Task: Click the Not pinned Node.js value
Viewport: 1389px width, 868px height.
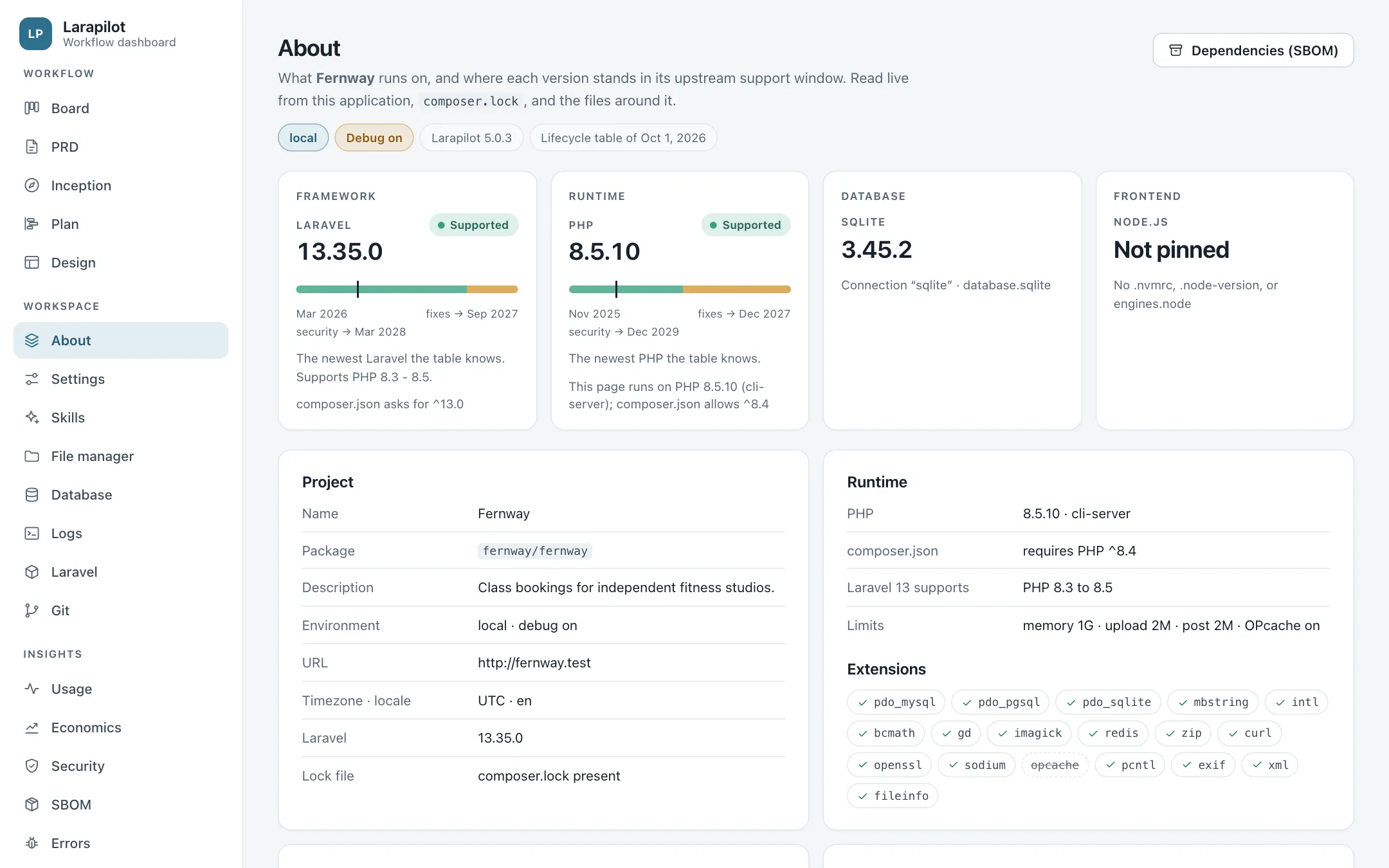Action: click(1171, 249)
